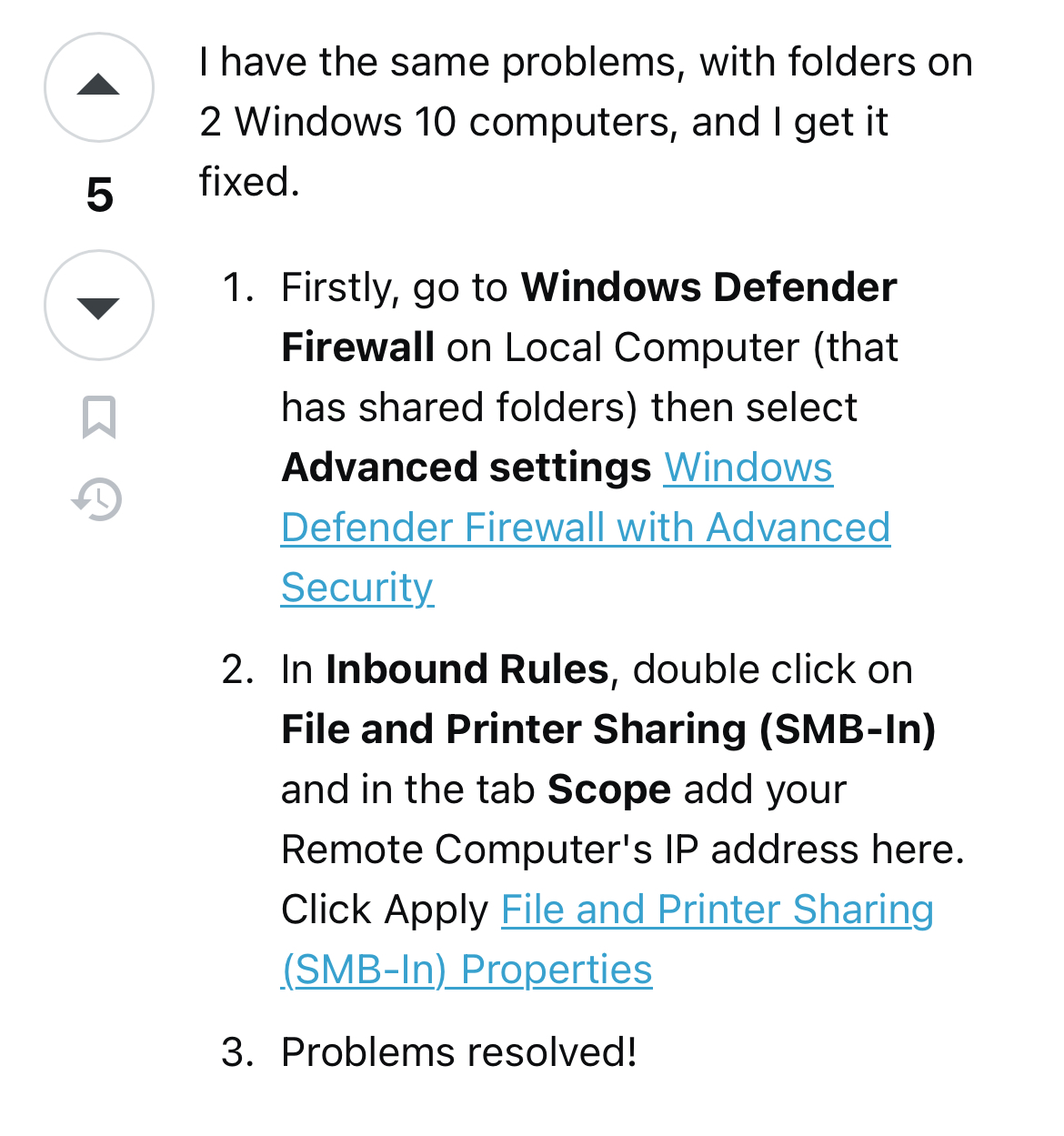Open Windows Defender Firewall with Advanced Security link

coord(585,528)
